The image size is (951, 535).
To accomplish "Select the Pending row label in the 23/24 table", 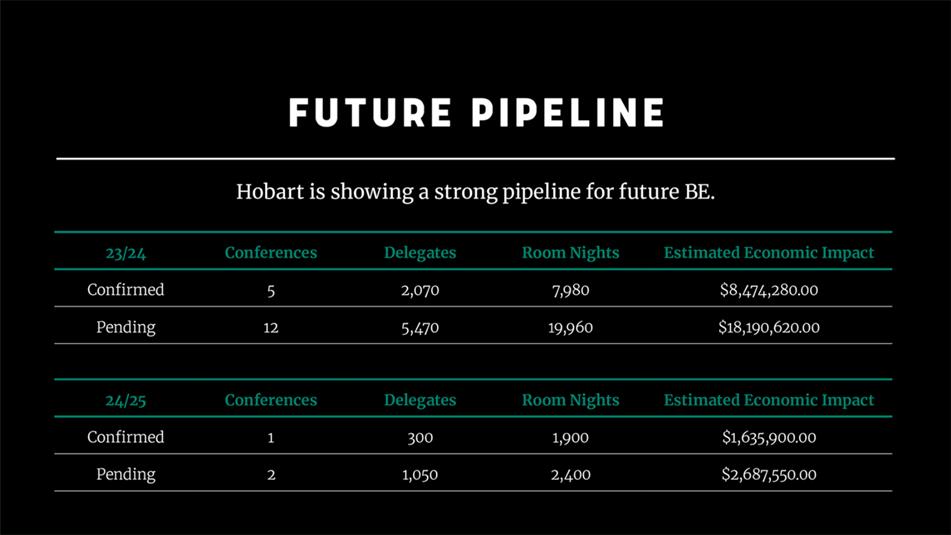I will point(126,328).
